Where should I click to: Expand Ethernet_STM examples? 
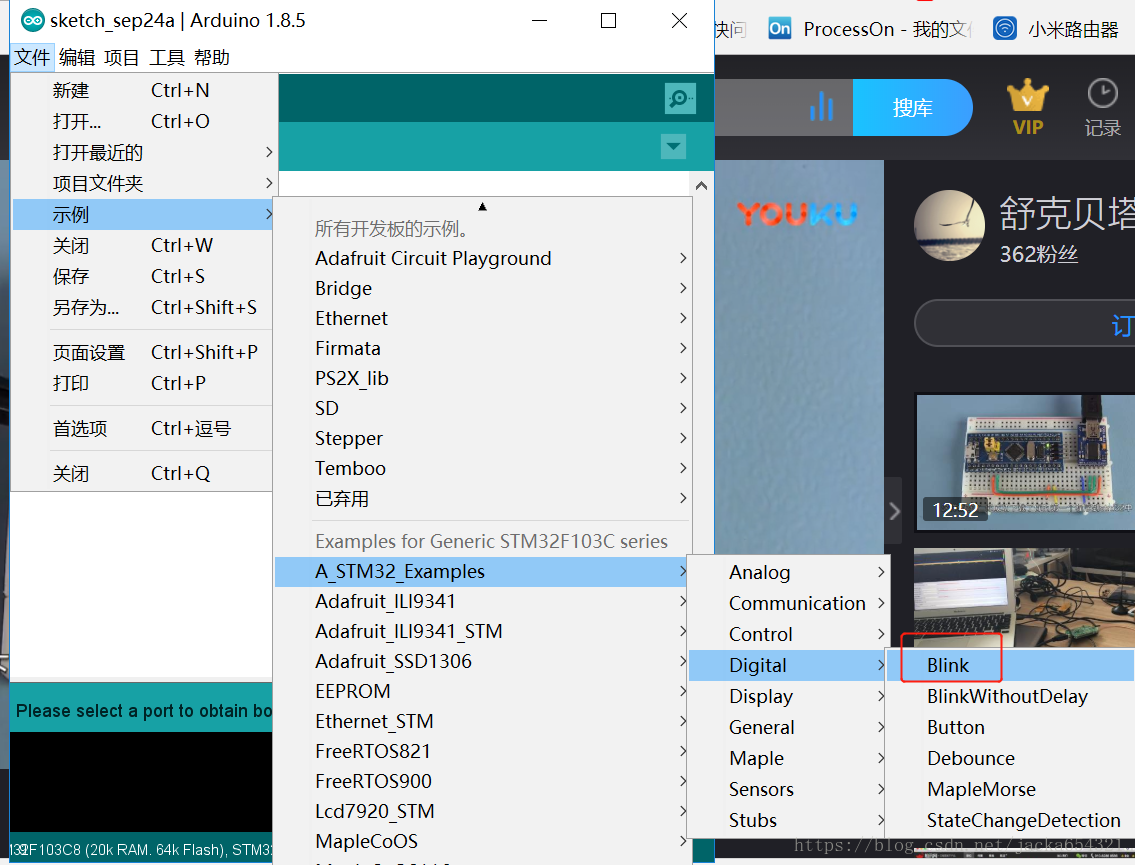(x=483, y=722)
